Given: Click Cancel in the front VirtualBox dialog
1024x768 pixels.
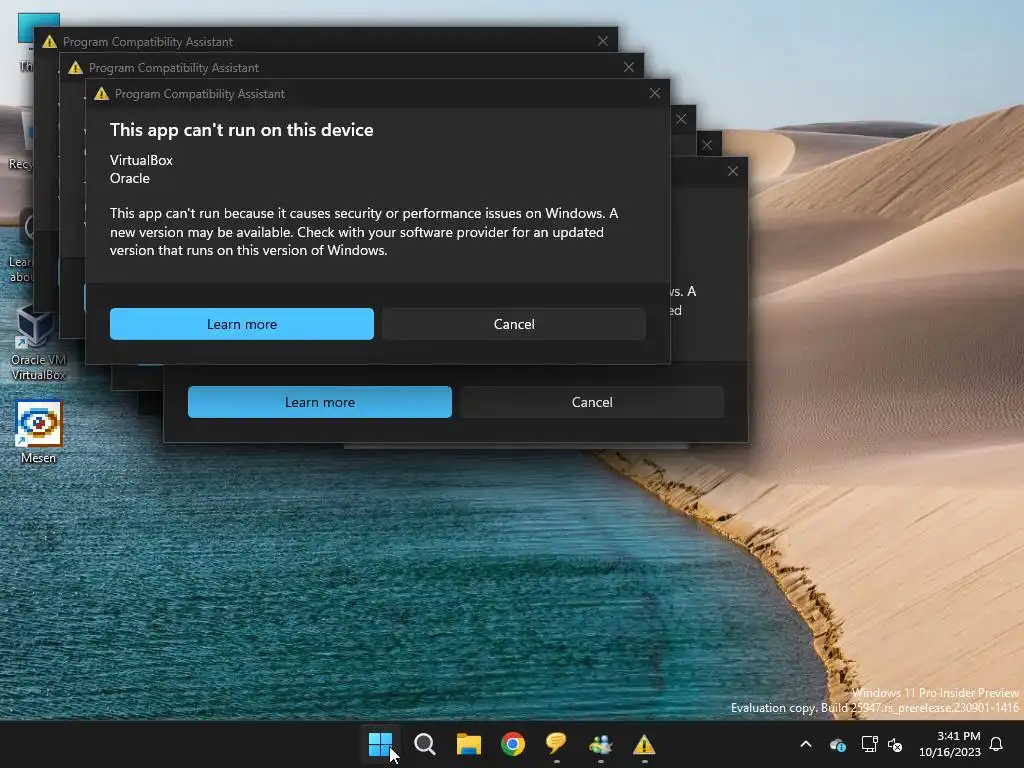Looking at the screenshot, I should tap(514, 324).
